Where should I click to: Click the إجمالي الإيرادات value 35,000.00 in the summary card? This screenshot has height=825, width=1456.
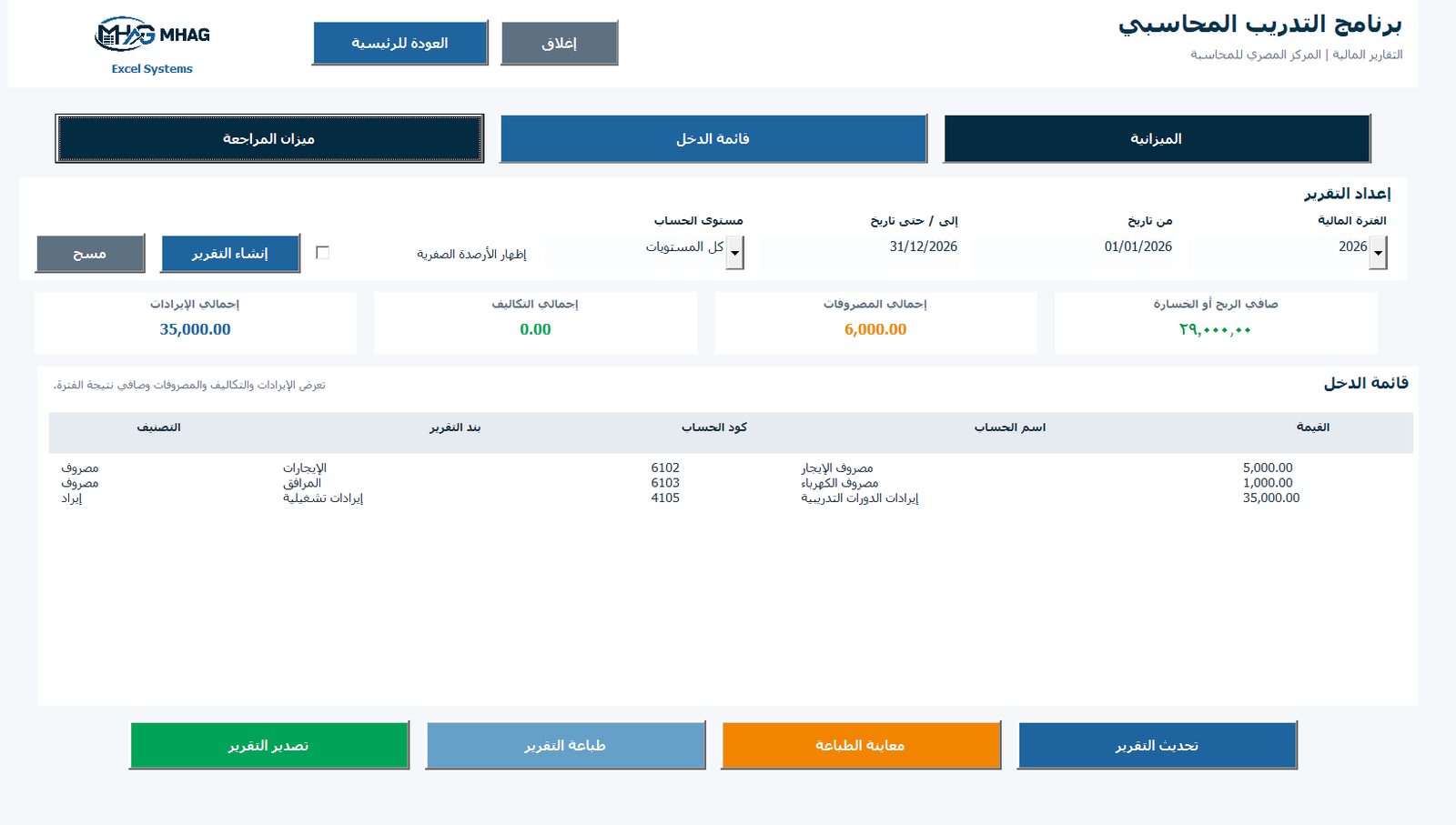pyautogui.click(x=196, y=329)
